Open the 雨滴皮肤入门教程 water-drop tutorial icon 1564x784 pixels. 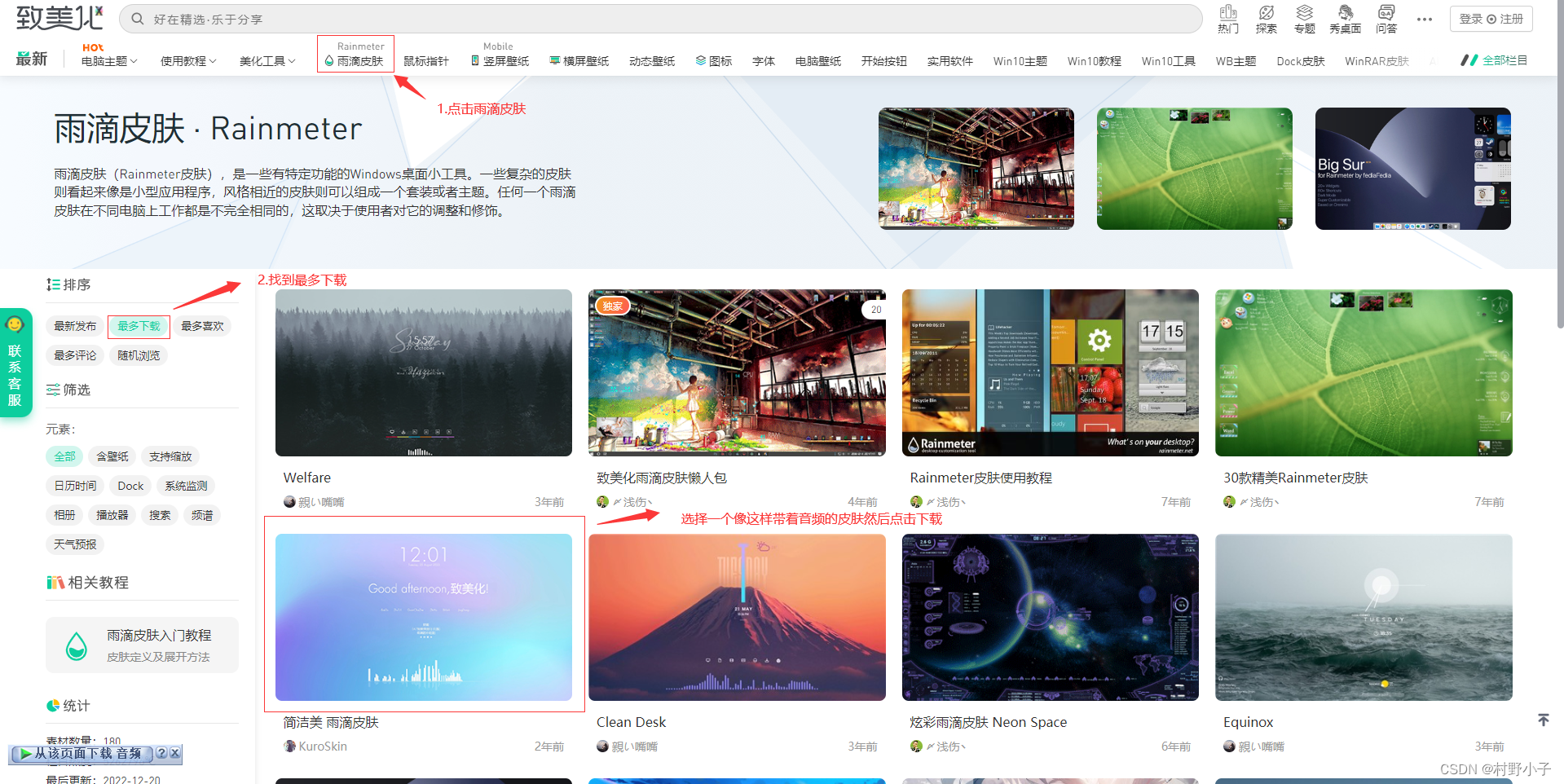coord(77,645)
